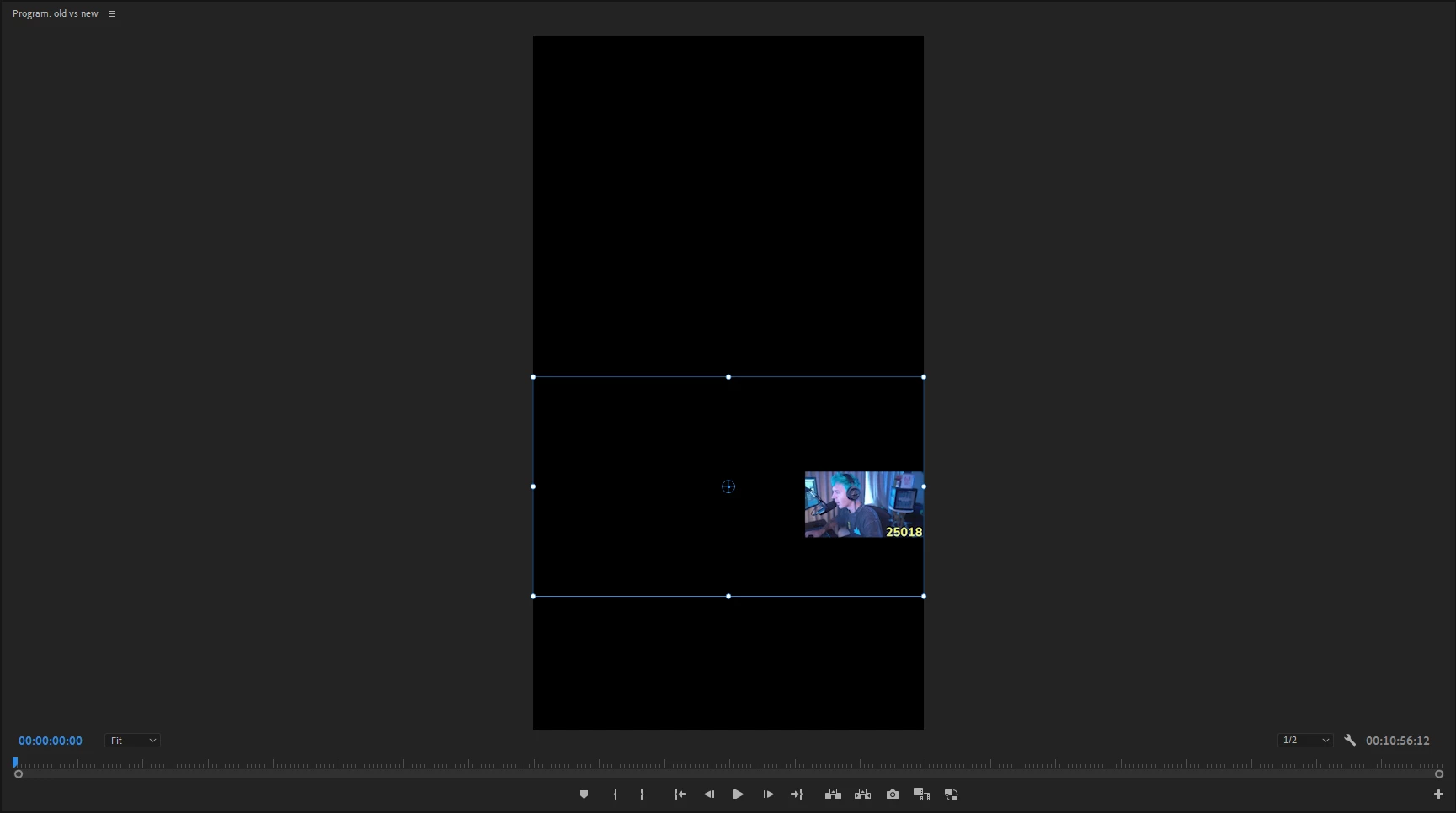1456x813 pixels.
Task: Step back one frame
Action: click(709, 794)
